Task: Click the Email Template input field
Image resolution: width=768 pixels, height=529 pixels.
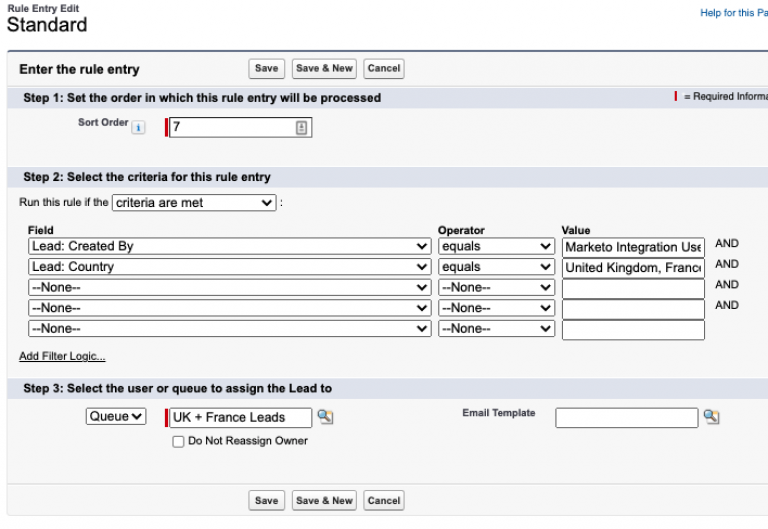Action: tap(627, 417)
